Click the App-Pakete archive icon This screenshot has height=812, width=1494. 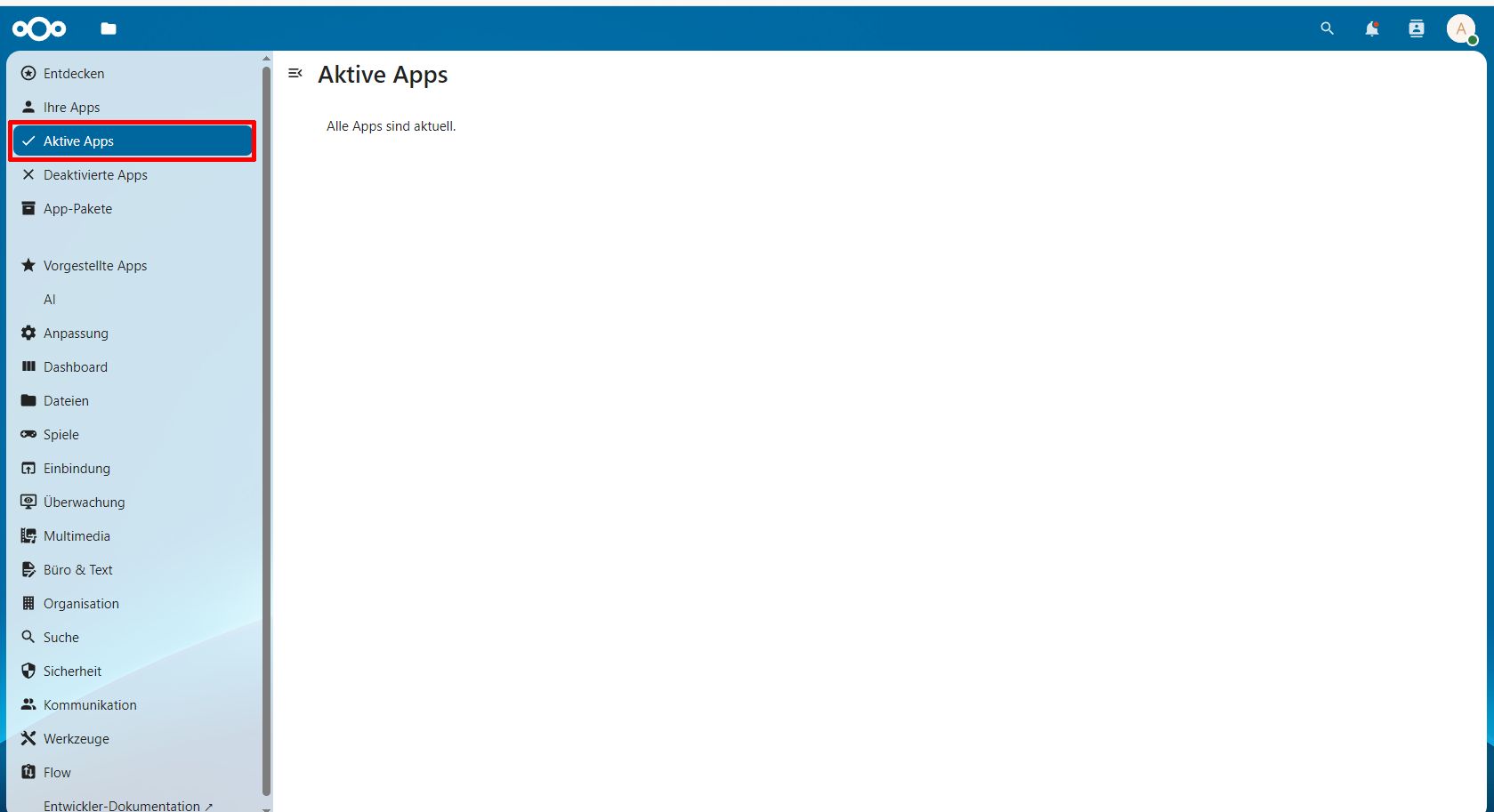click(x=28, y=209)
